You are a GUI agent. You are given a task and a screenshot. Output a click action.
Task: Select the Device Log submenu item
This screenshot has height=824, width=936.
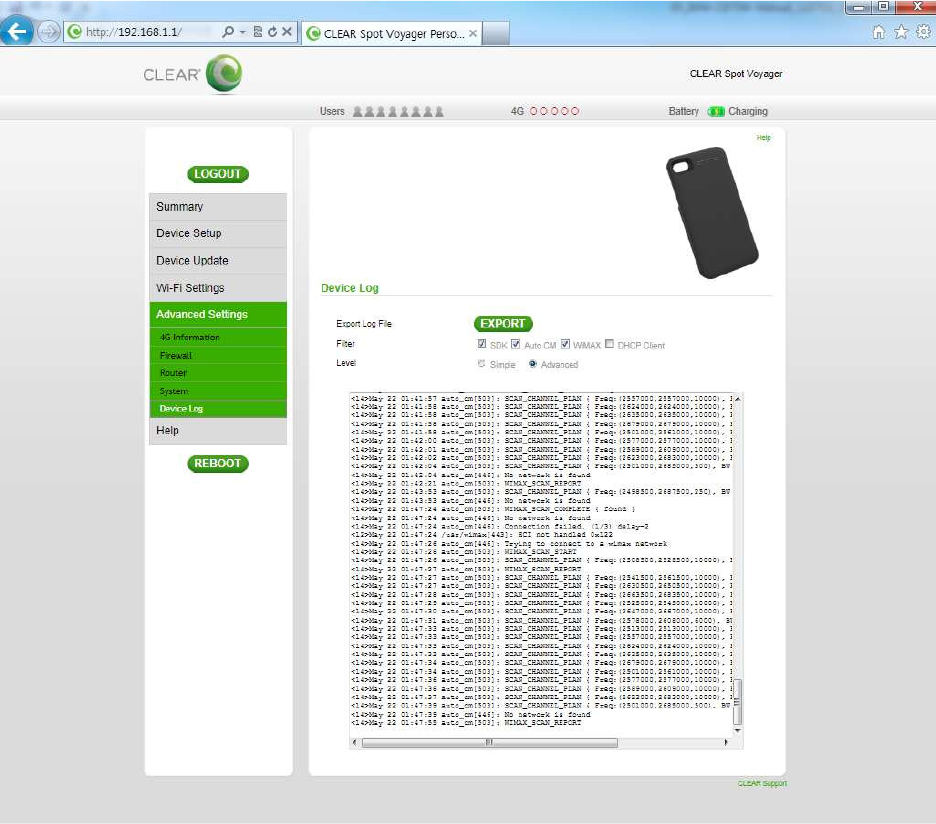218,408
